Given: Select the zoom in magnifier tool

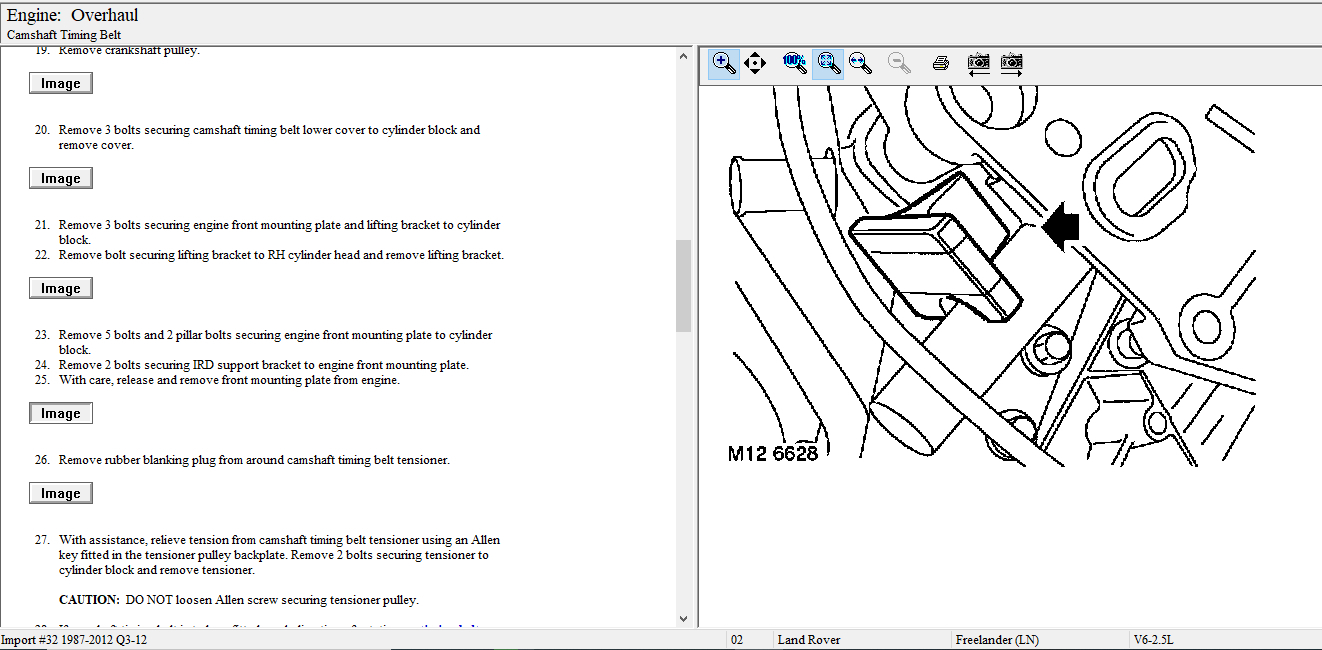Looking at the screenshot, I should 724,64.
